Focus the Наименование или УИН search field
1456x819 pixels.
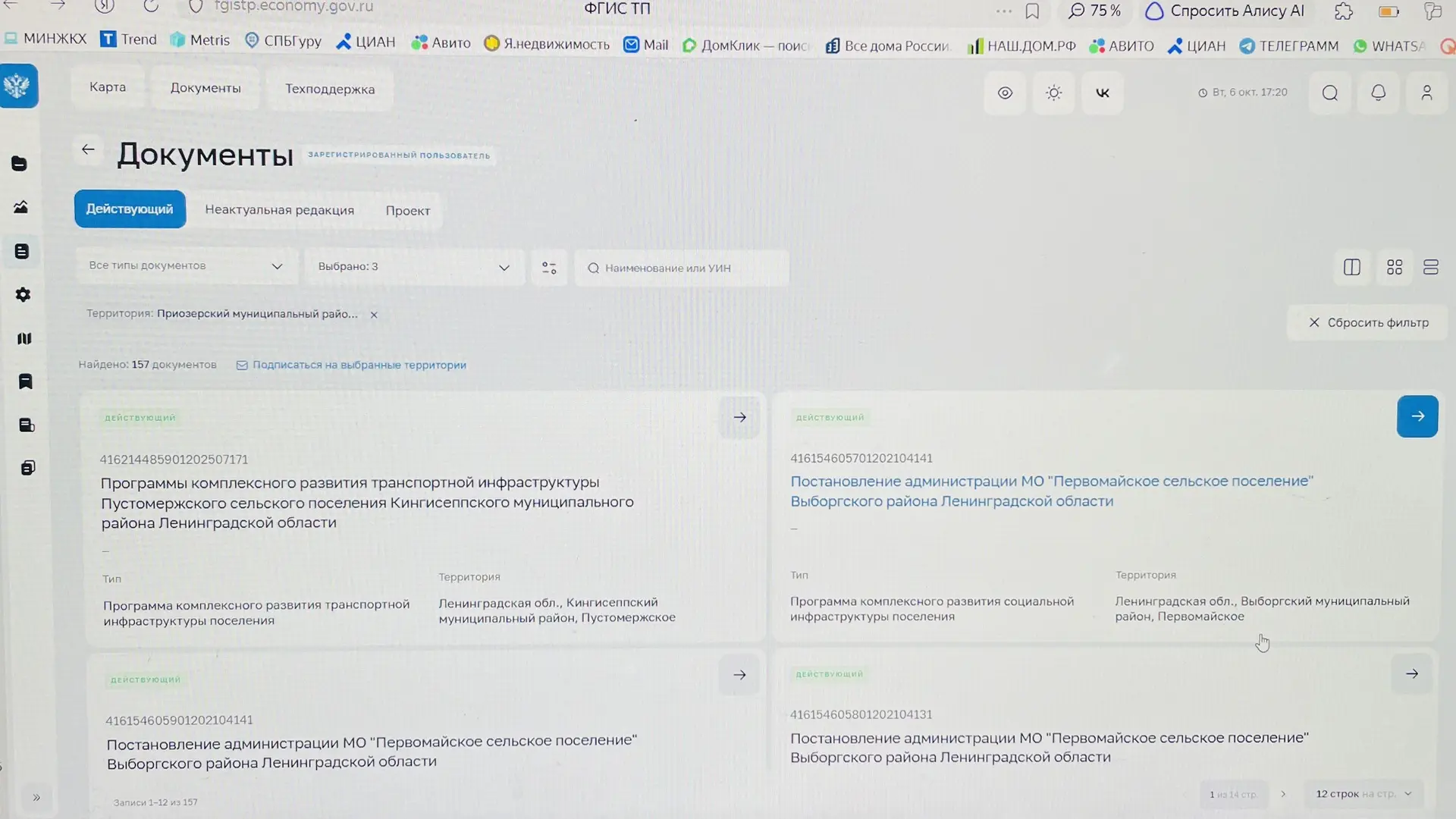(x=682, y=268)
